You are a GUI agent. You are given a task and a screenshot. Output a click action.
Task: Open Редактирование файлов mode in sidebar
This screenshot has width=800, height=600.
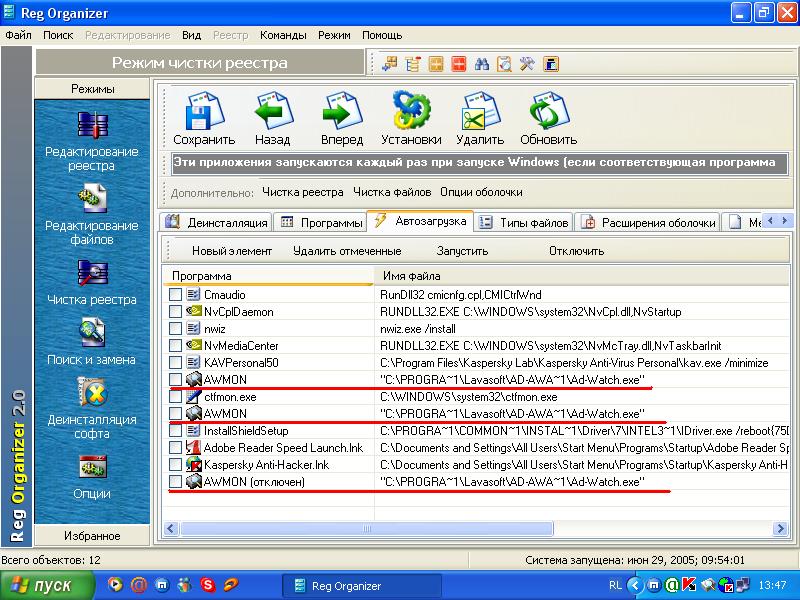click(92, 216)
